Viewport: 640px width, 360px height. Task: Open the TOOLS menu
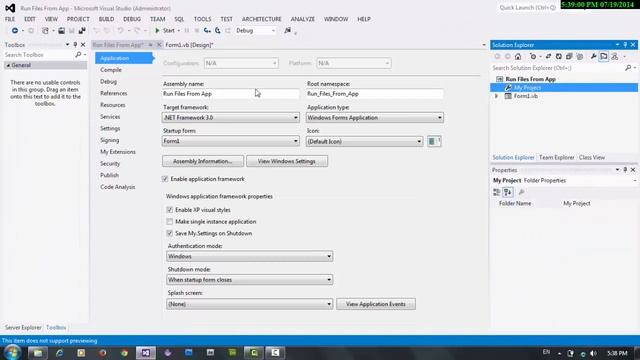[x=202, y=19]
